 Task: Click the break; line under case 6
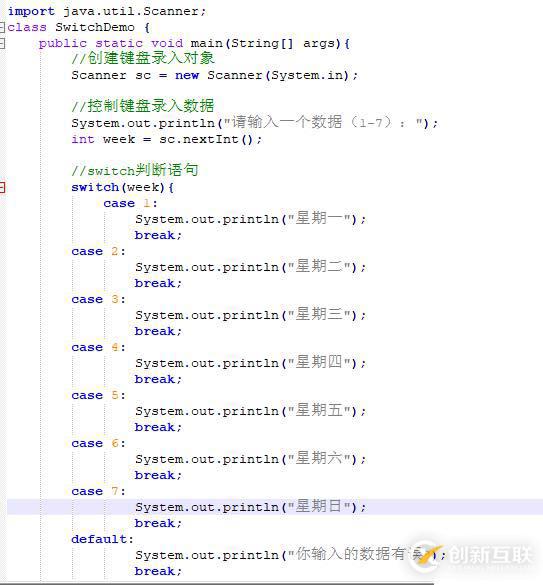(158, 475)
